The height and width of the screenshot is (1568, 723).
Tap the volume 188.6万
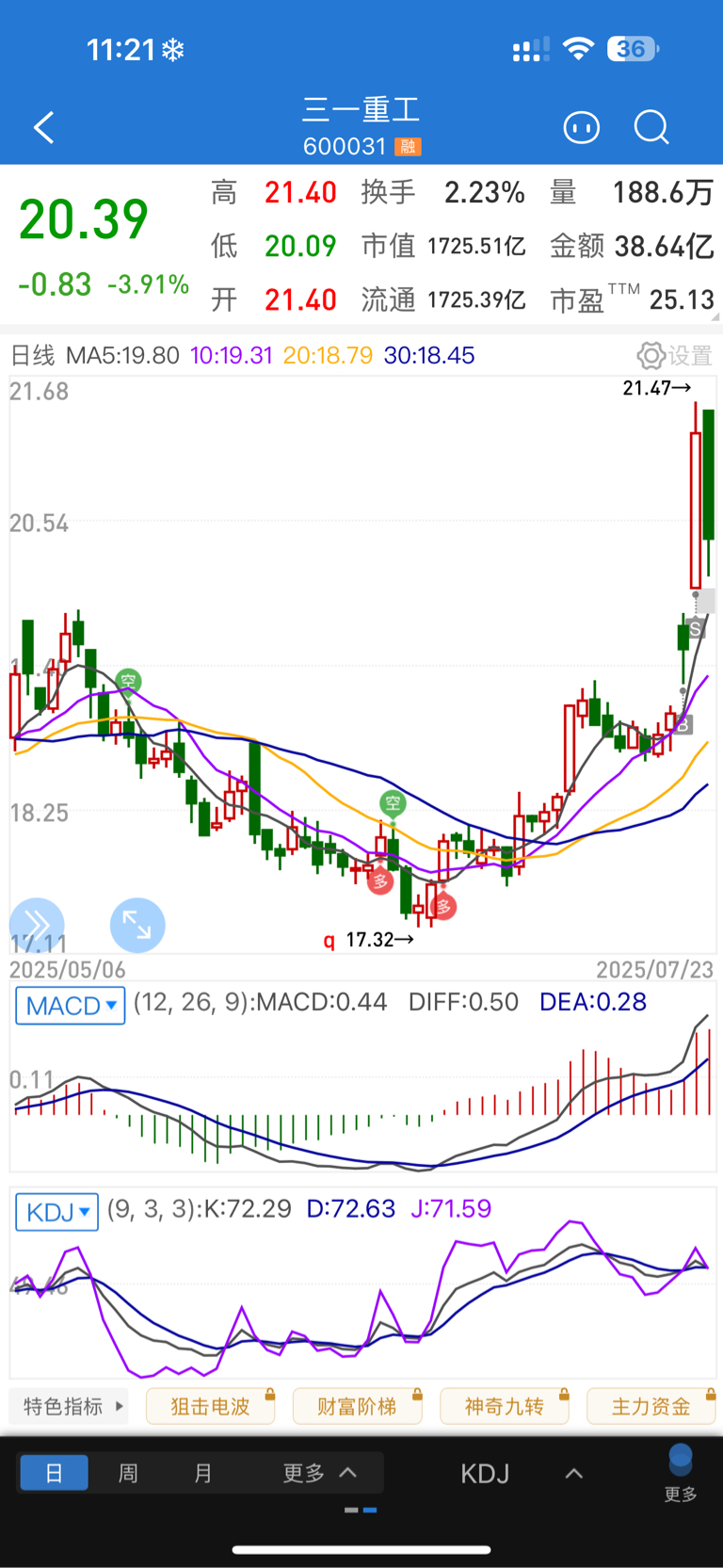pyautogui.click(x=663, y=192)
